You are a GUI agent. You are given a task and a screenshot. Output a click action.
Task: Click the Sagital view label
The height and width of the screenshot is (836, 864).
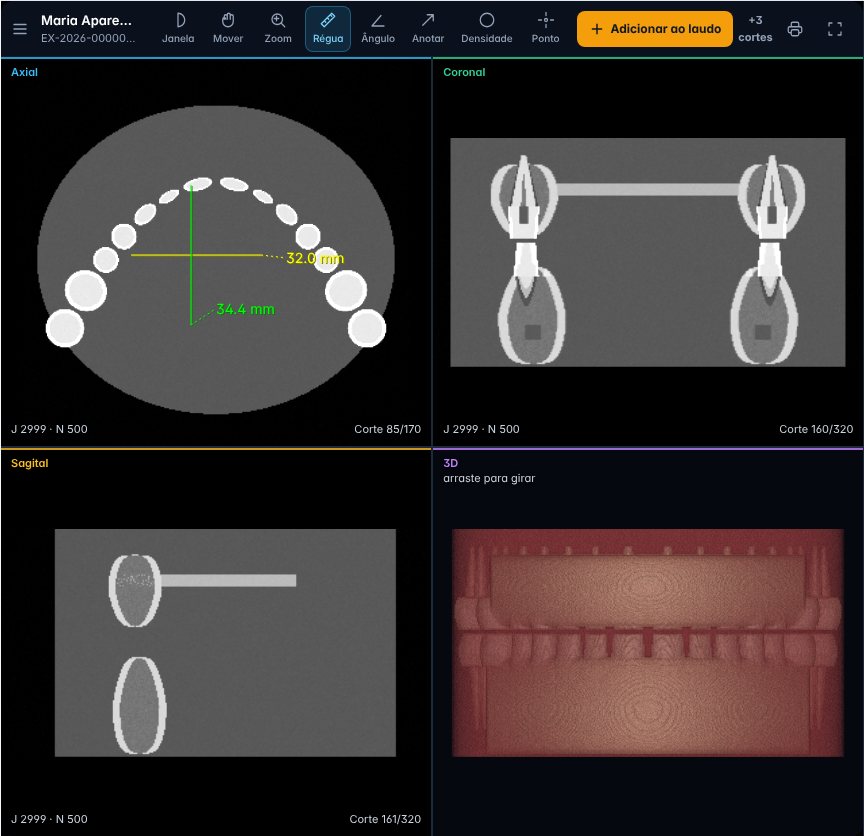coord(30,463)
